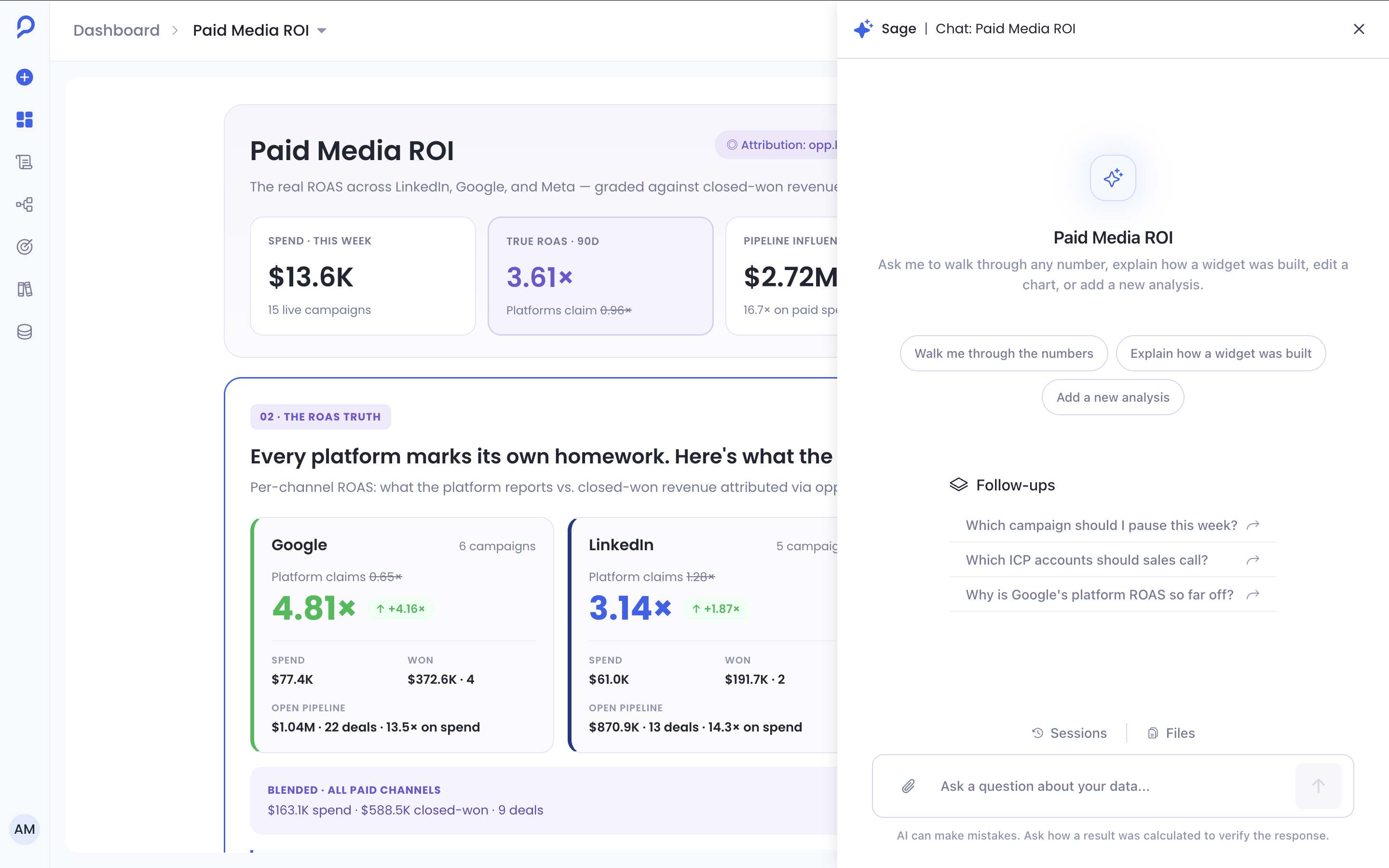Click the Blended all paid channels summary
Screen dimensions: 1389x868
pos(544,800)
